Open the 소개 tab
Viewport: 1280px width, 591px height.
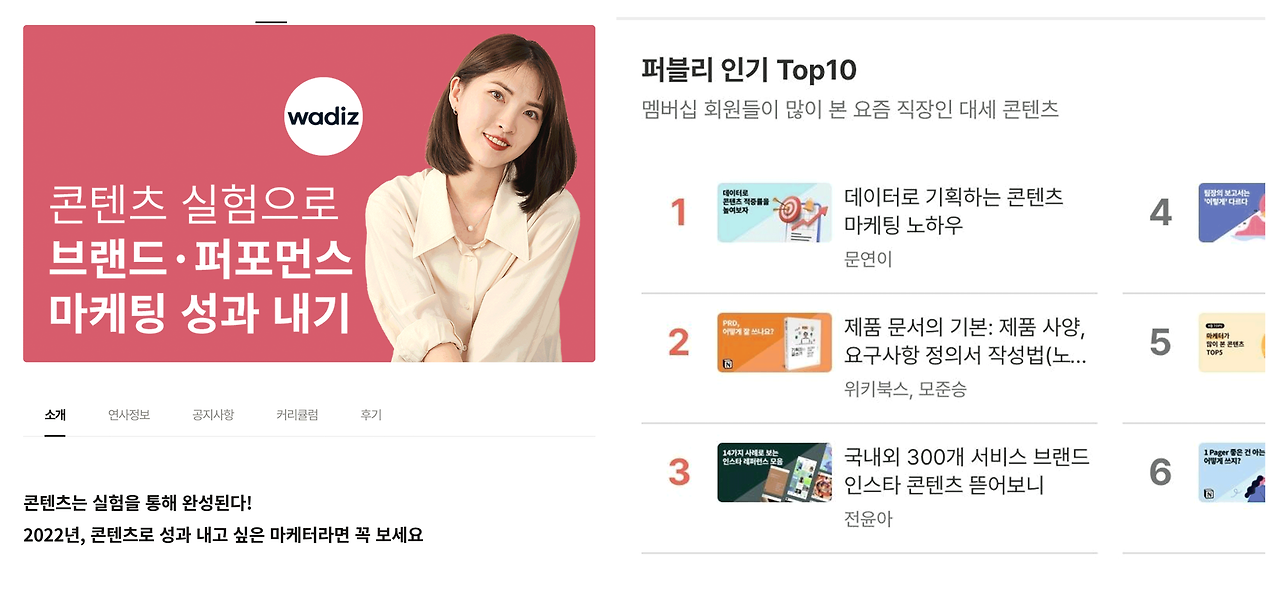click(x=55, y=415)
